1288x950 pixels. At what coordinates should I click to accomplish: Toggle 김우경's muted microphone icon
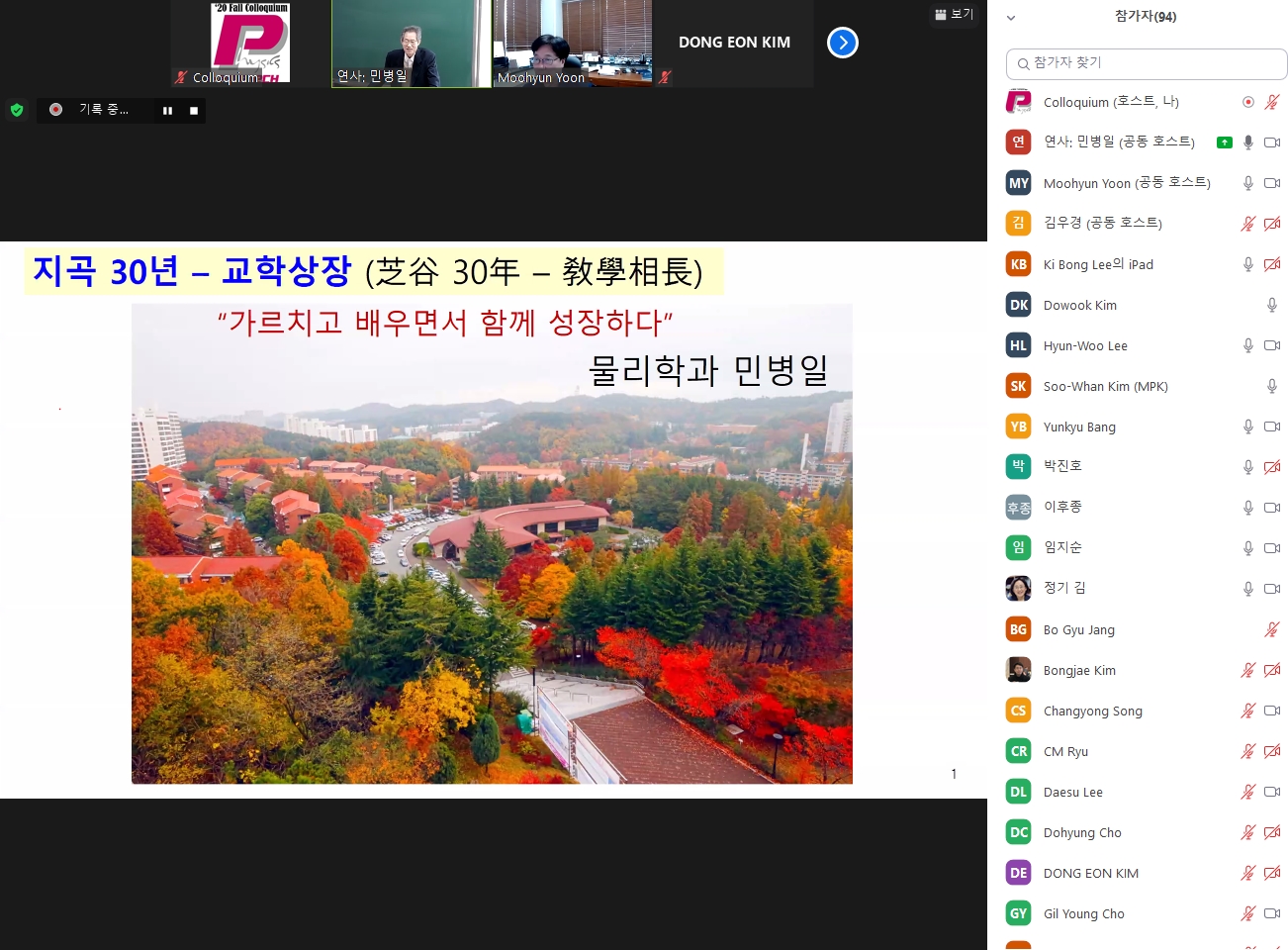click(1248, 224)
